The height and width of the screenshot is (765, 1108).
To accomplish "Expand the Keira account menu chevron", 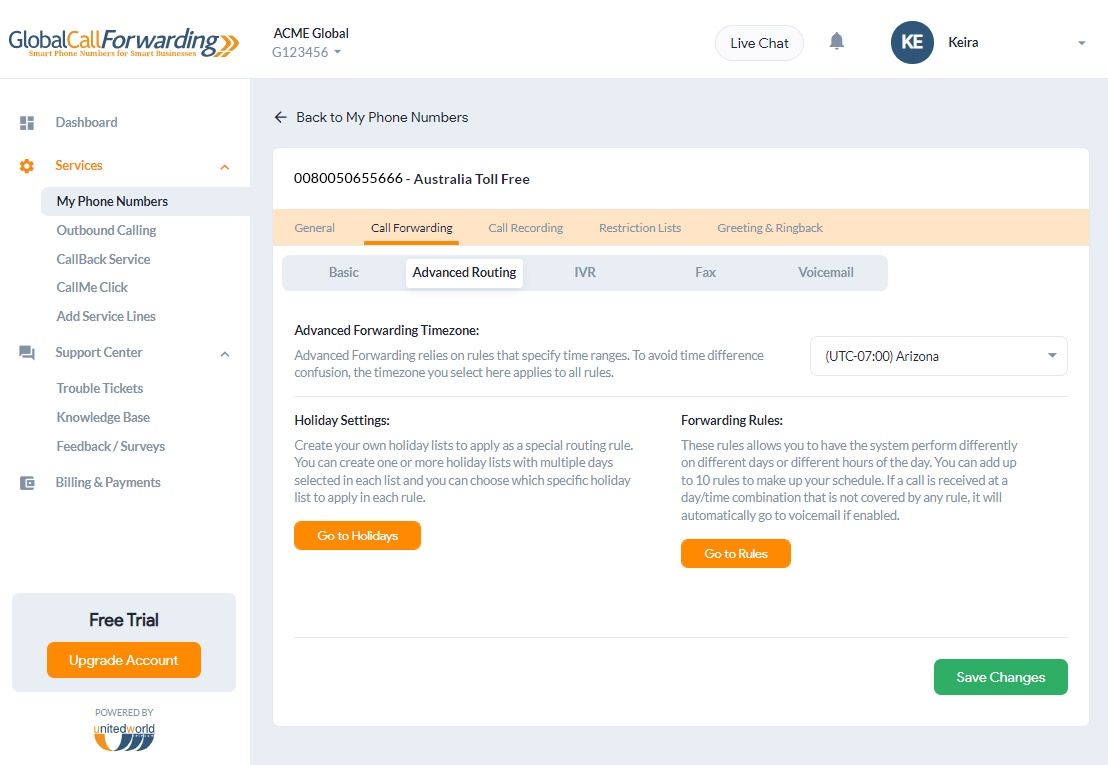I will tap(1081, 42).
